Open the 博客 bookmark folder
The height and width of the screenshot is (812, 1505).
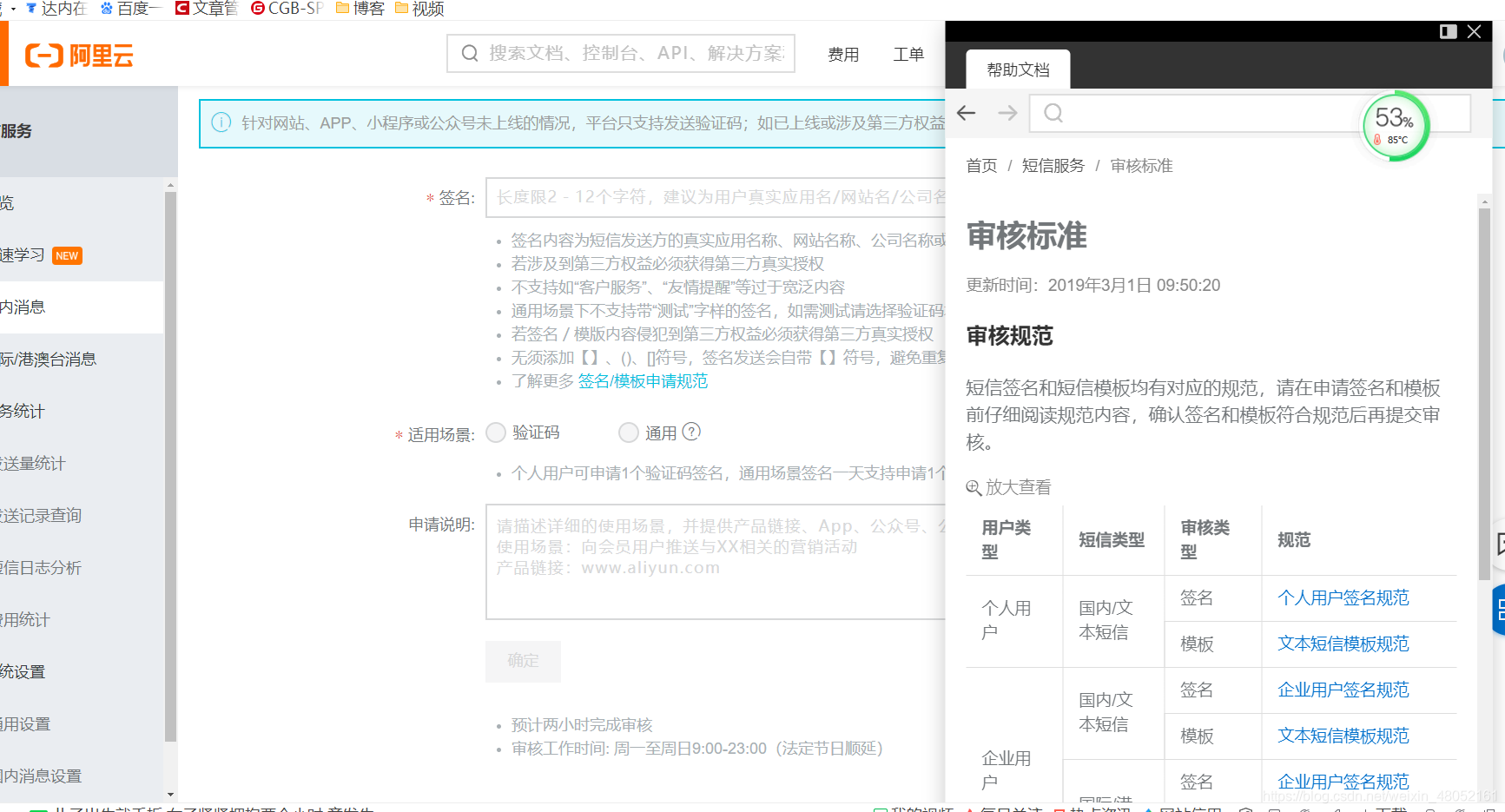360,9
